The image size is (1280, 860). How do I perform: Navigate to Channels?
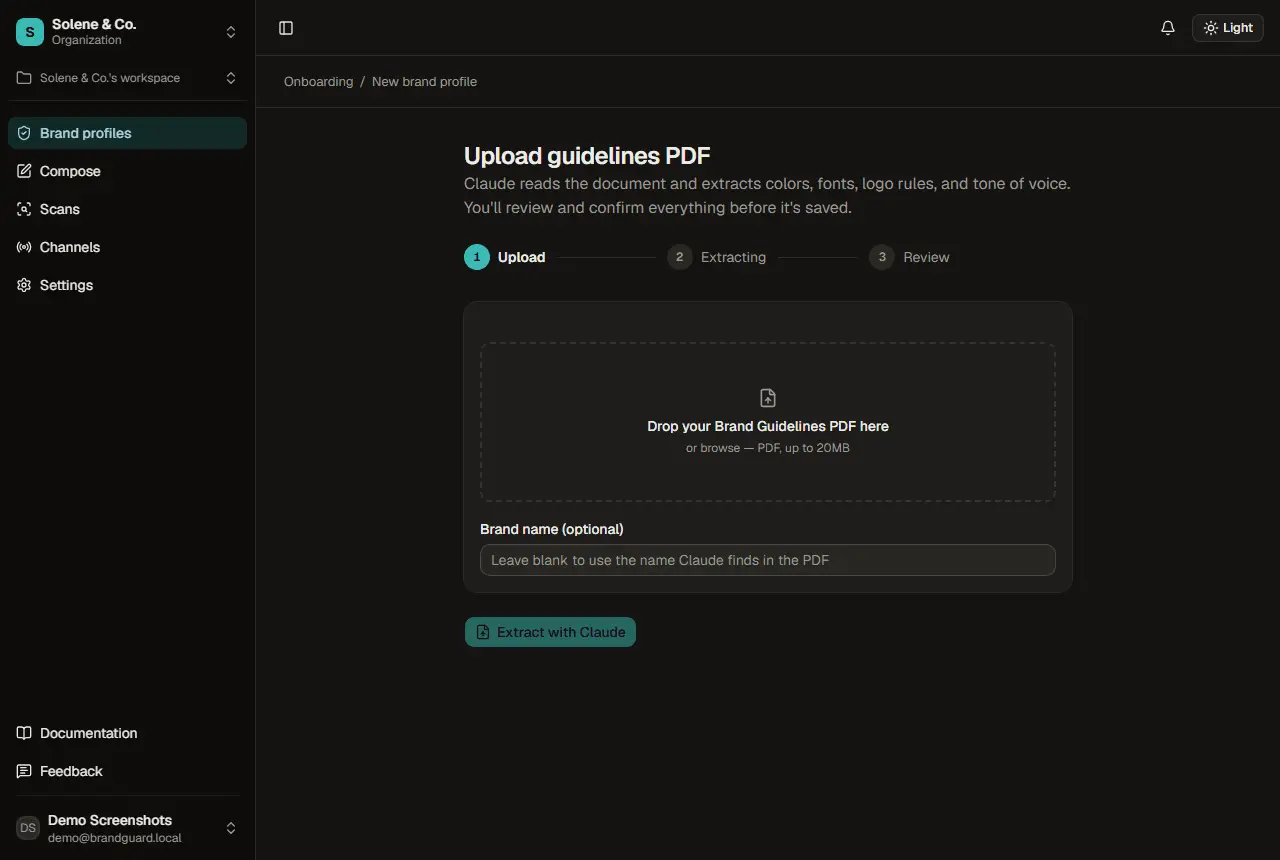pyautogui.click(x=127, y=247)
